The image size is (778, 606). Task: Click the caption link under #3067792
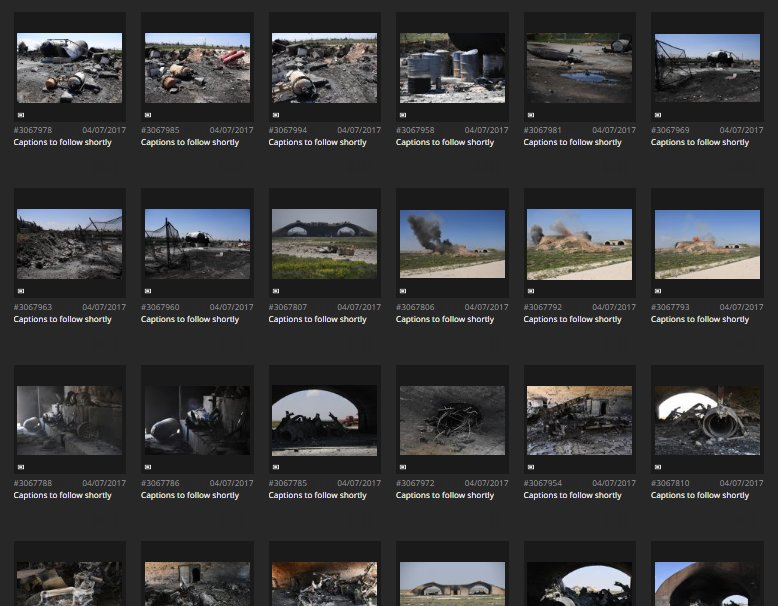pos(572,319)
